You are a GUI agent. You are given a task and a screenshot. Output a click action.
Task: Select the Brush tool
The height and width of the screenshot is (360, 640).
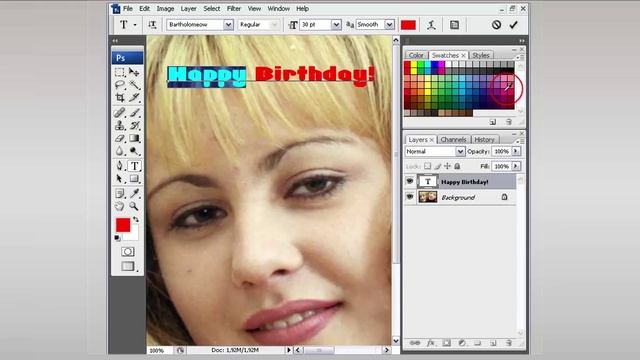134,112
